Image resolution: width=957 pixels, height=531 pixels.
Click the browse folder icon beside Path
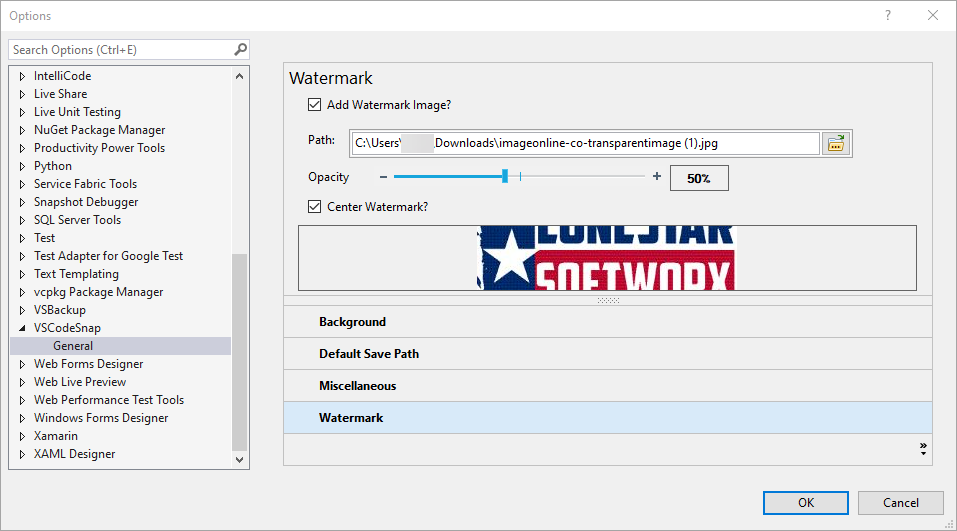[x=835, y=143]
